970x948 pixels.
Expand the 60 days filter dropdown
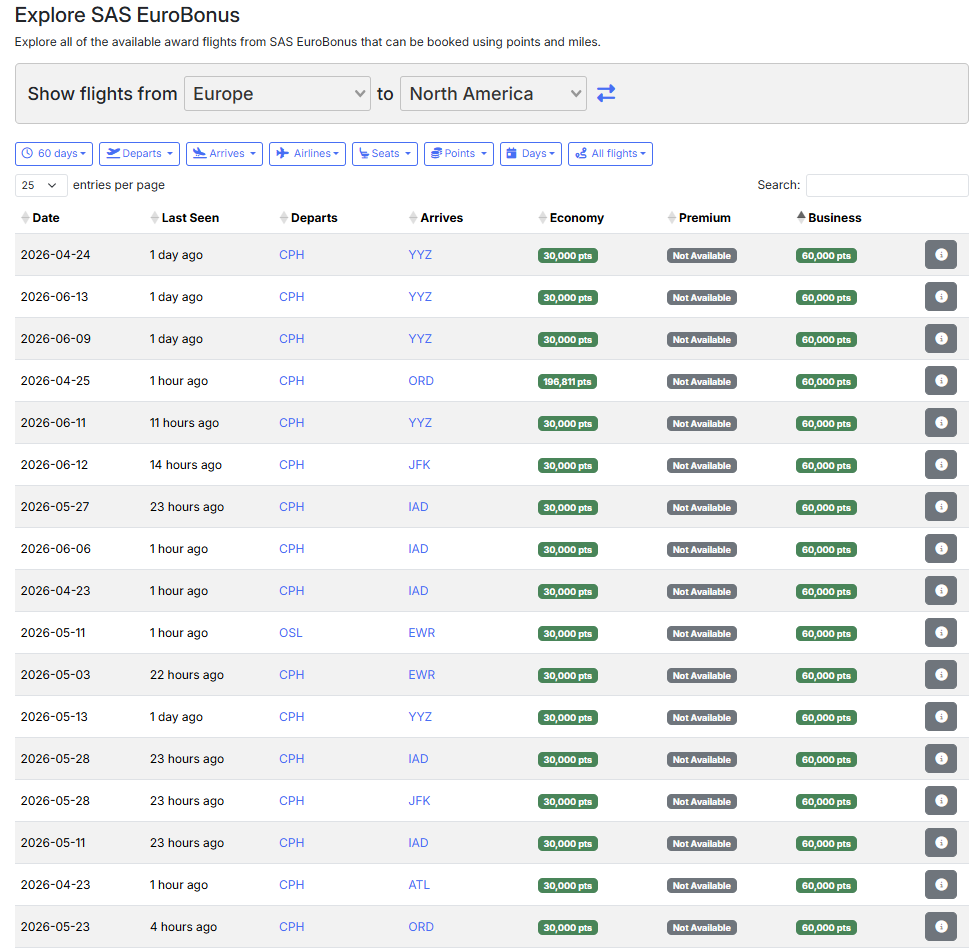coord(54,154)
